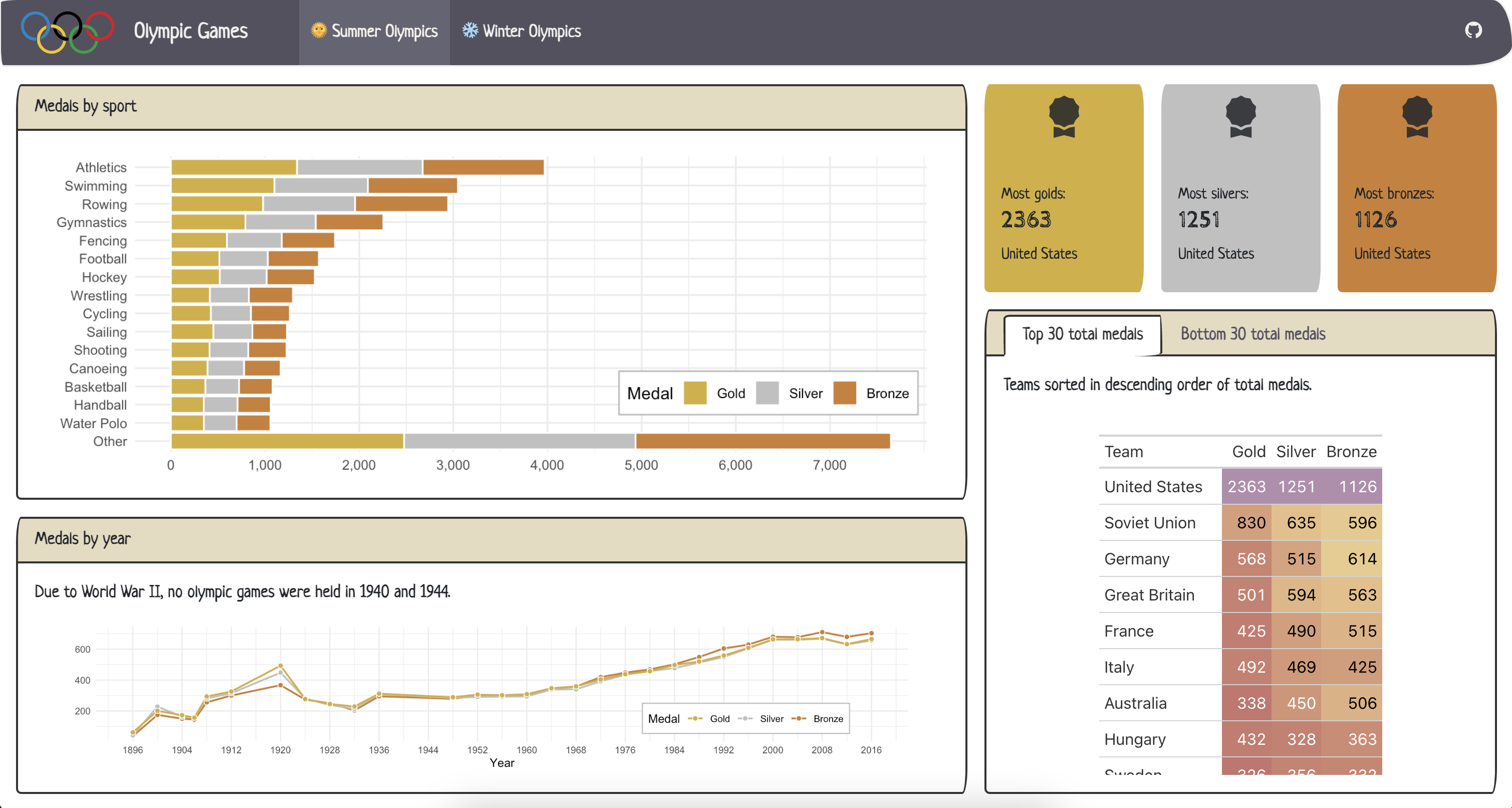Click the Athletics gold bar segment

(x=233, y=167)
